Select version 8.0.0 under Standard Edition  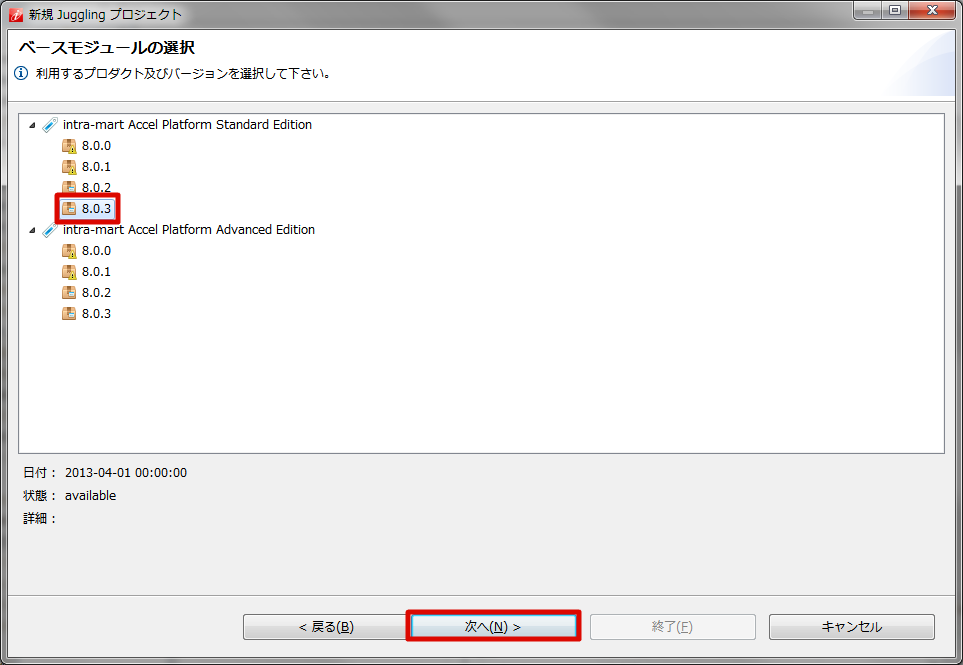pos(96,146)
